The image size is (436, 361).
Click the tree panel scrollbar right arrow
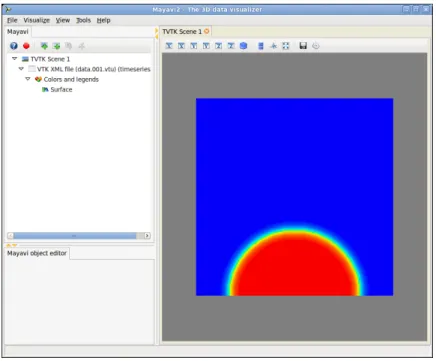147,236
